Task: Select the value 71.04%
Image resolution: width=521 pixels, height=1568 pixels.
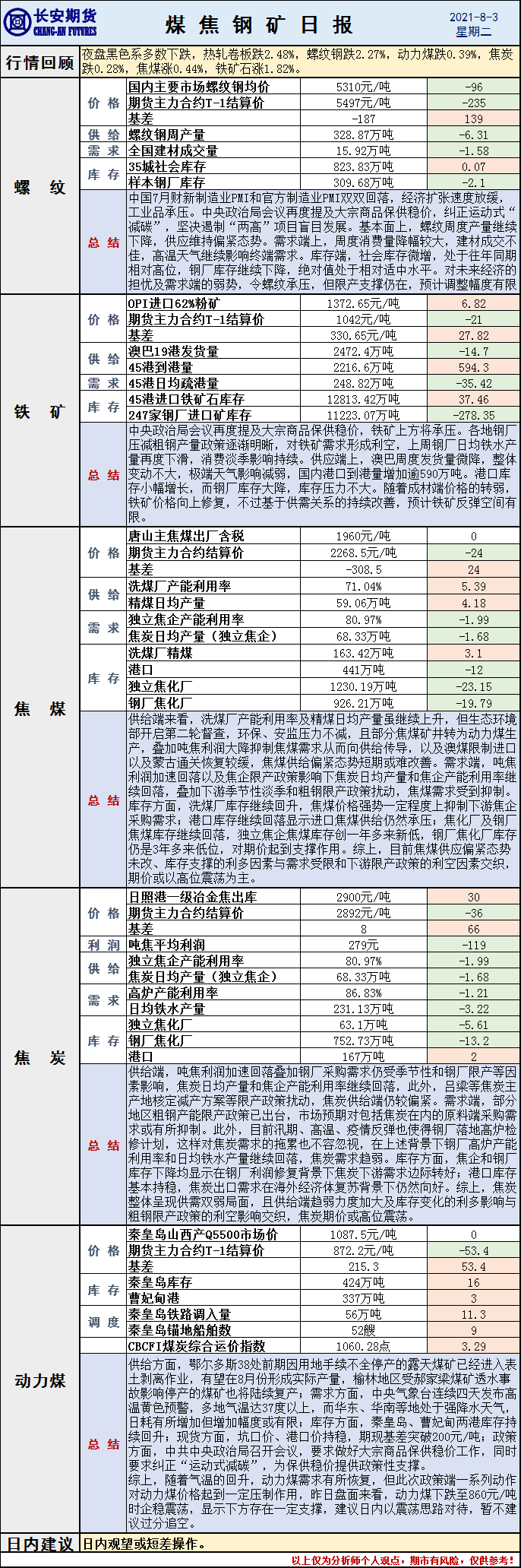Action: pyautogui.click(x=363, y=586)
